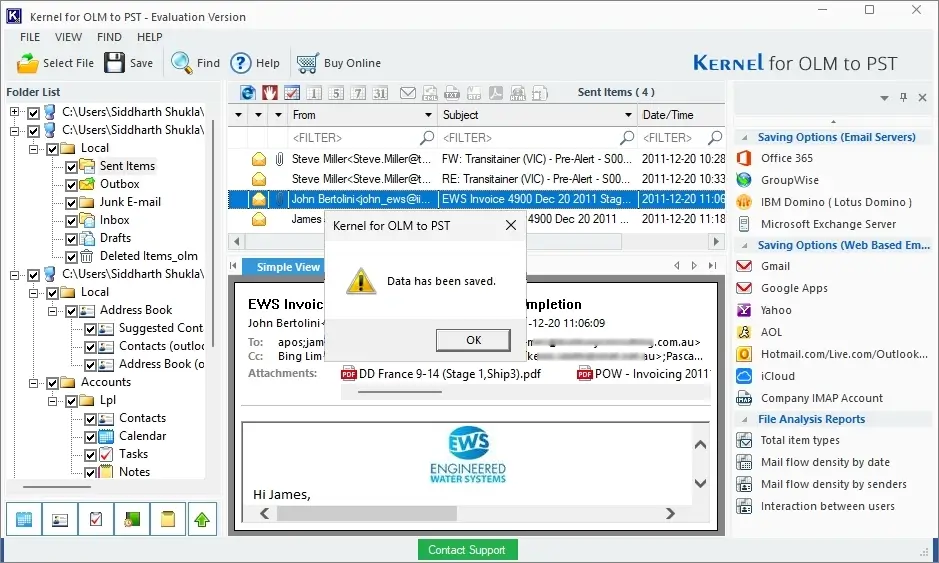The height and width of the screenshot is (563, 939).
Task: Click the RTF export icon
Action: pos(474,93)
